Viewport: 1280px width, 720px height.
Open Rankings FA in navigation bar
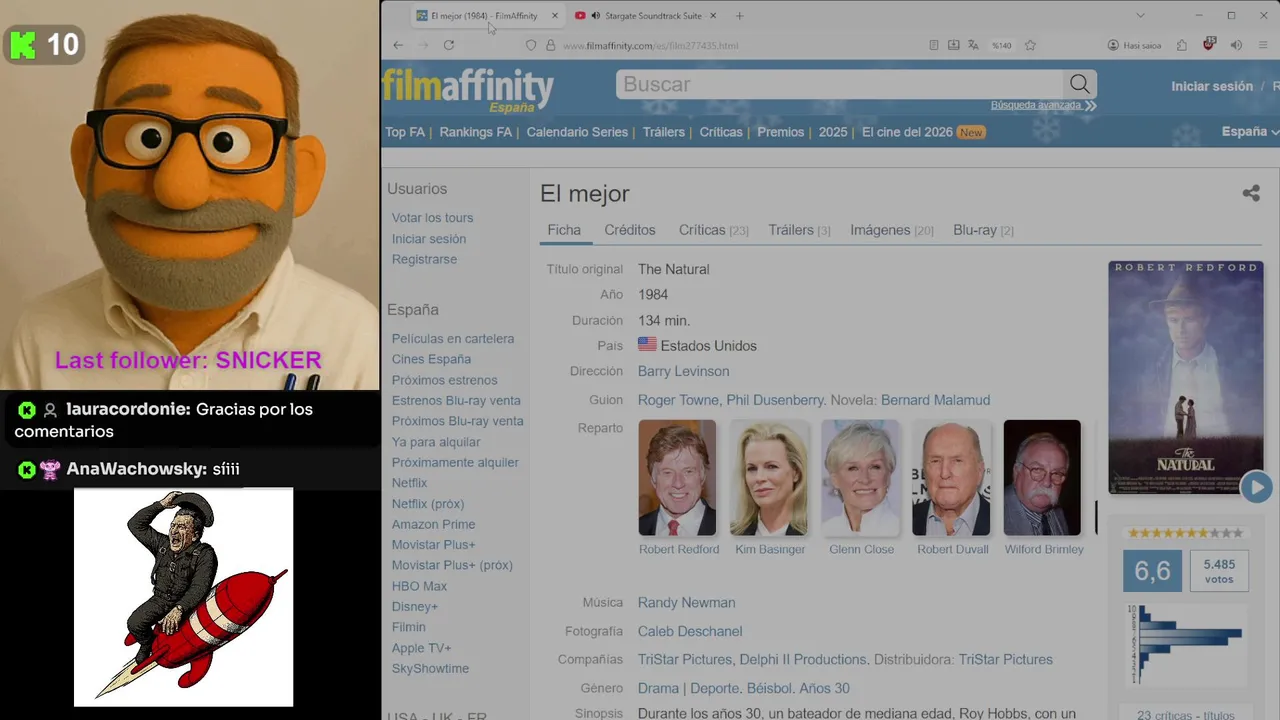click(475, 132)
